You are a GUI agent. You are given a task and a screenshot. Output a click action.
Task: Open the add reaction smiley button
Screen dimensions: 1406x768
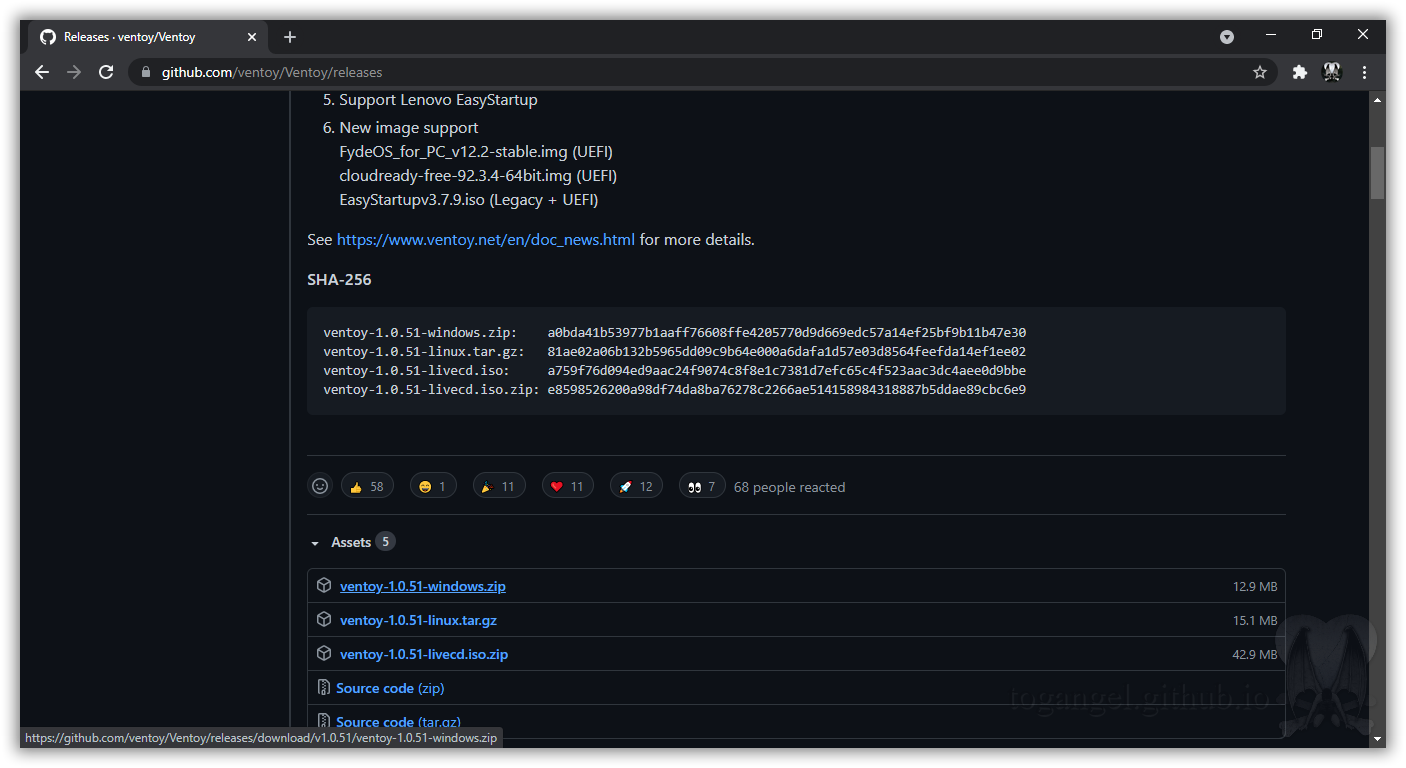[x=320, y=486]
